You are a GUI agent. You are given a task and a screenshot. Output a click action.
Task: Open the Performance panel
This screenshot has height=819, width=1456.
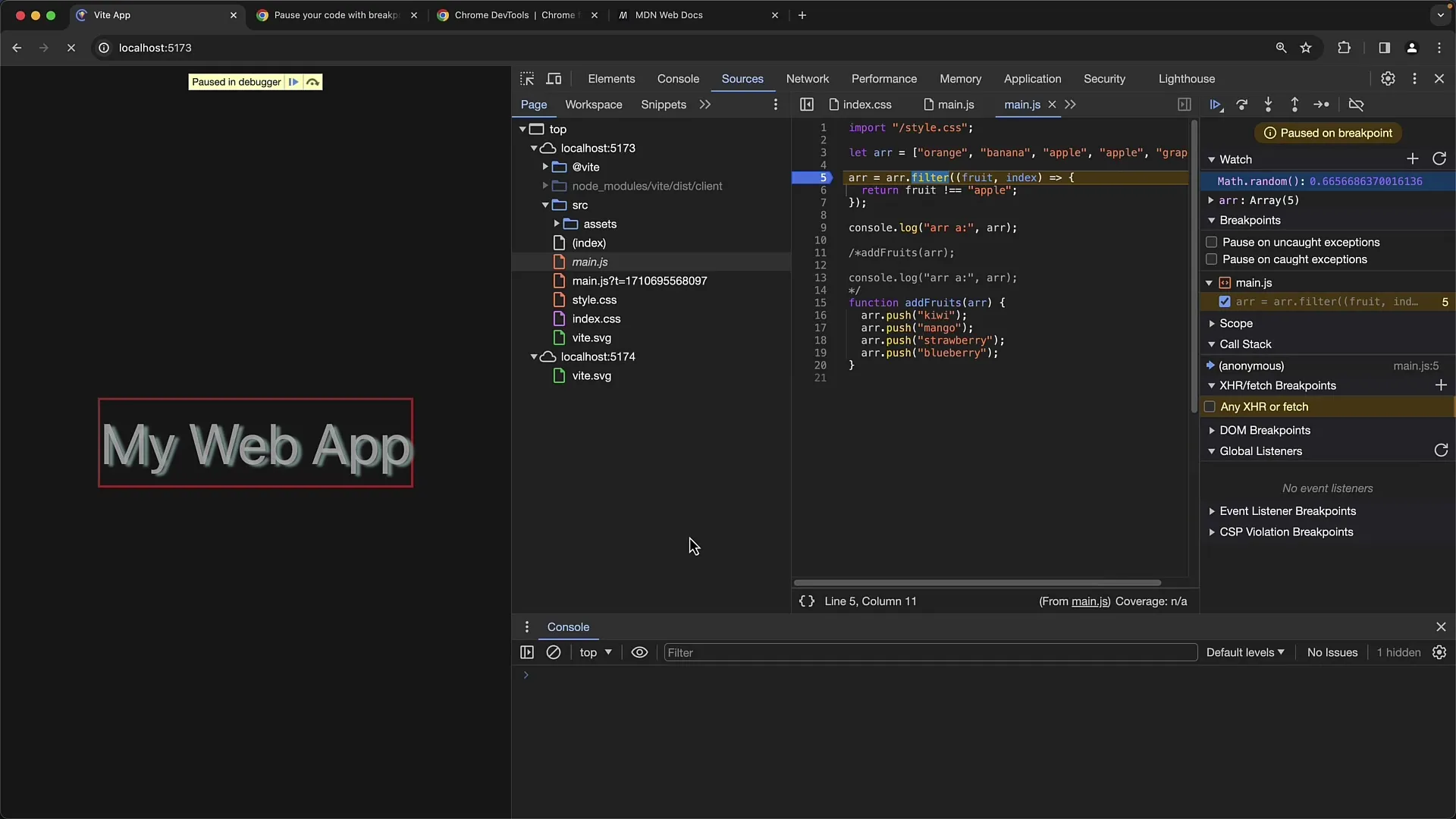(x=884, y=79)
